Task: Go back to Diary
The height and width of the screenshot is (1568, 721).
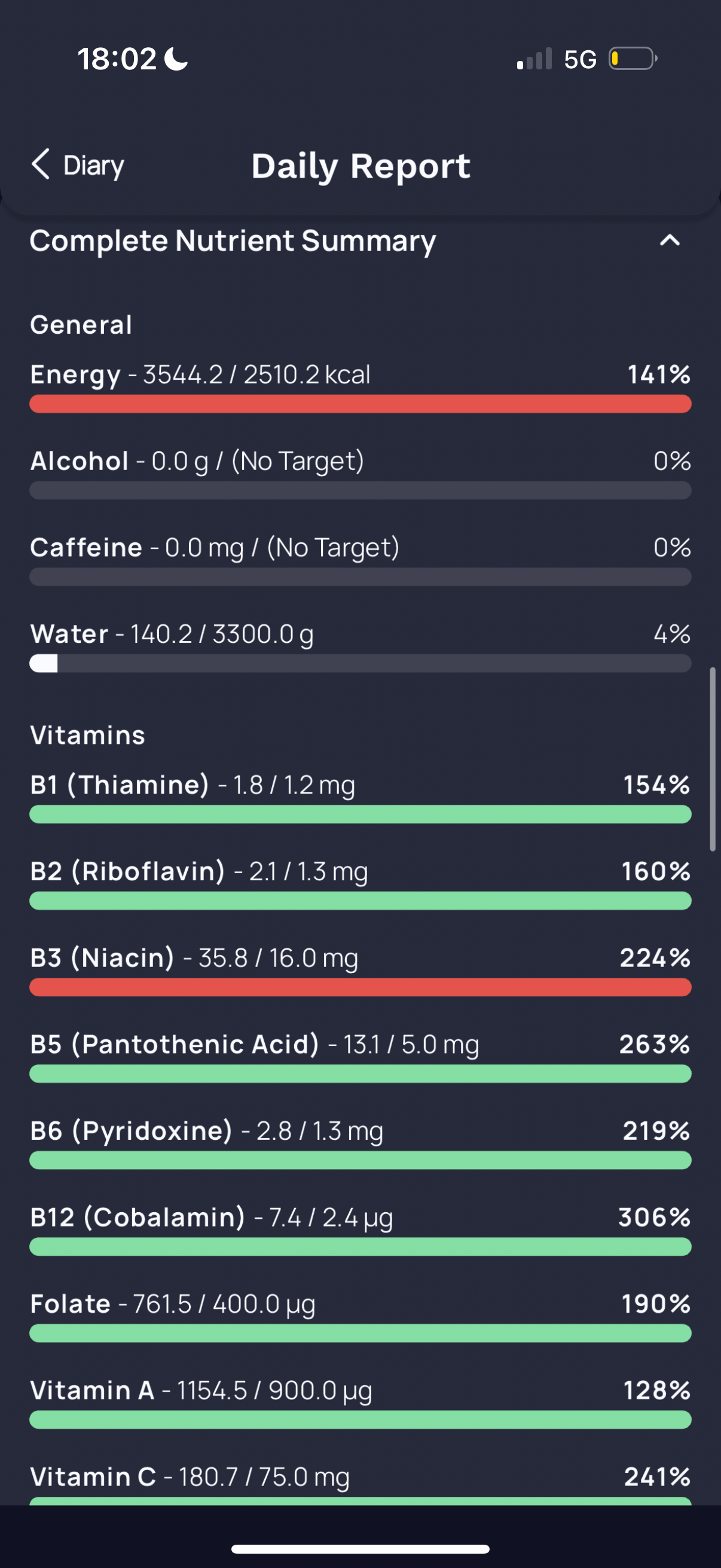Action: pyautogui.click(x=78, y=165)
